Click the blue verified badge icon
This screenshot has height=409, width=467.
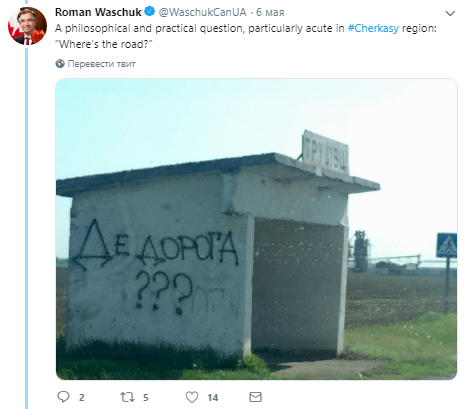[150, 11]
